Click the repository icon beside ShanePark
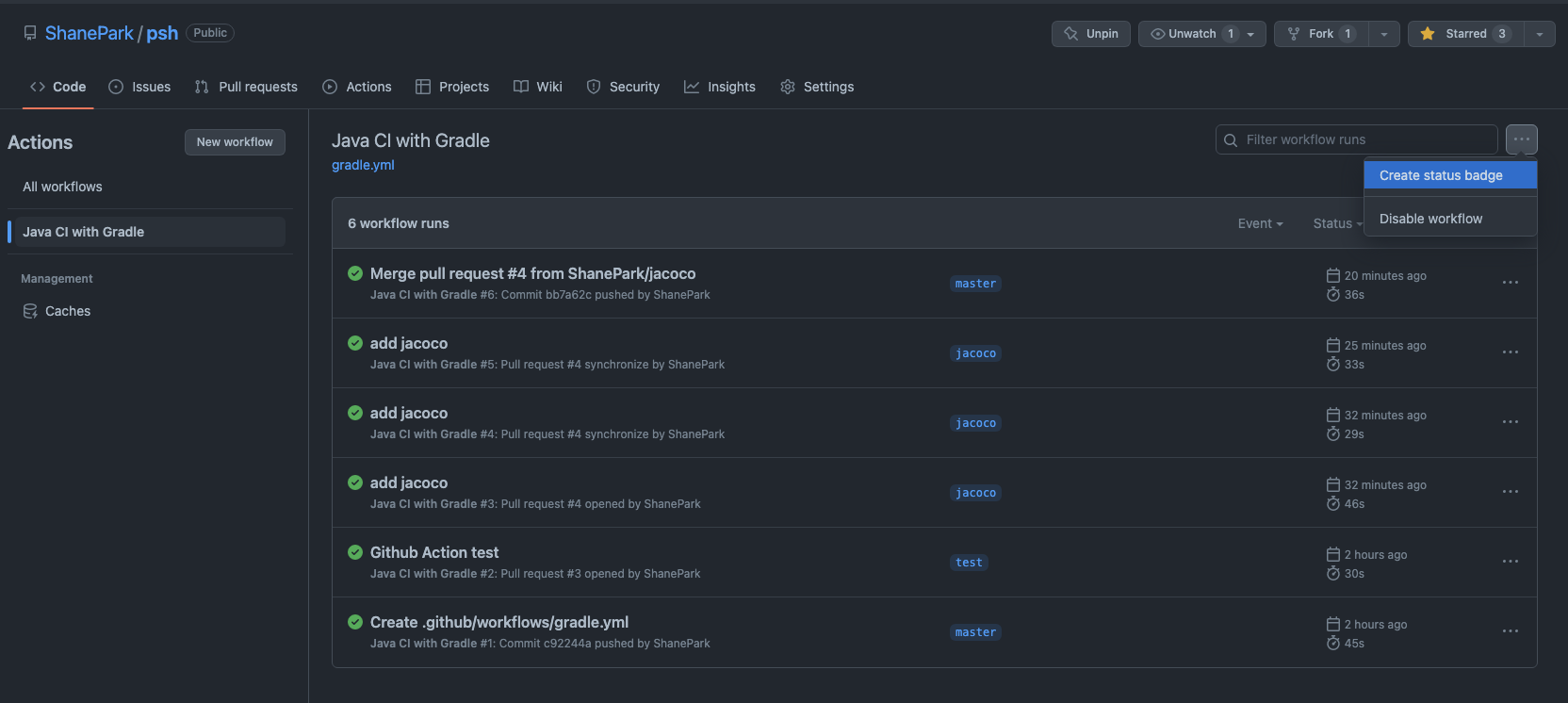The height and width of the screenshot is (703, 1568). click(30, 33)
